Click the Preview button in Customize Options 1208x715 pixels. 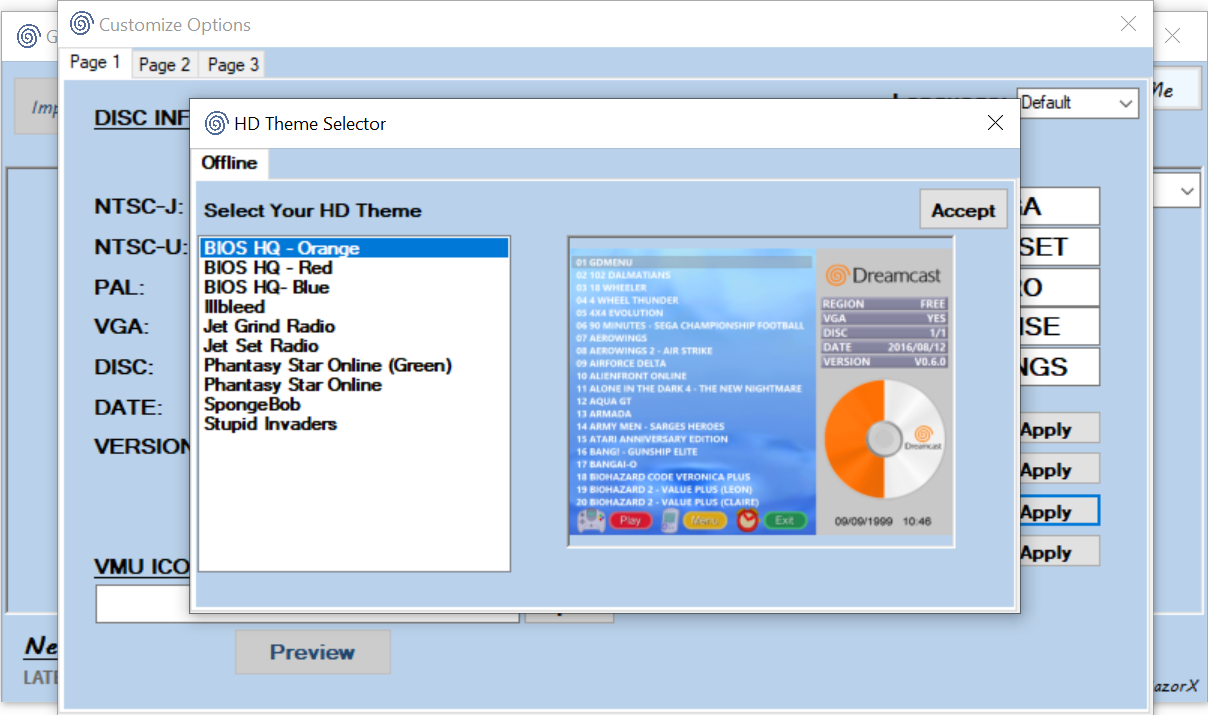[x=312, y=652]
